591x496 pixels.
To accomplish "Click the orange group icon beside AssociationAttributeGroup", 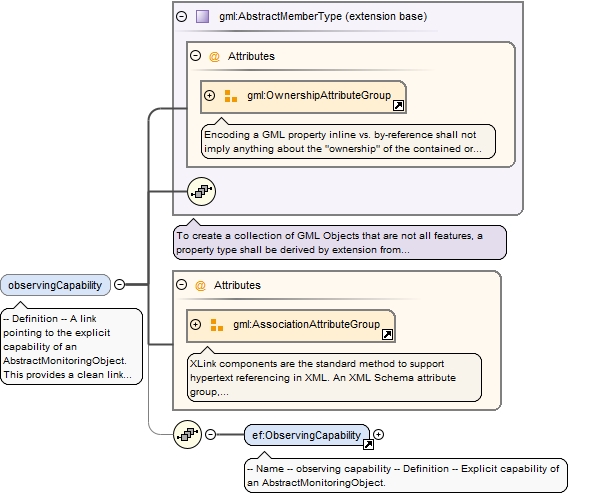I will point(217,325).
